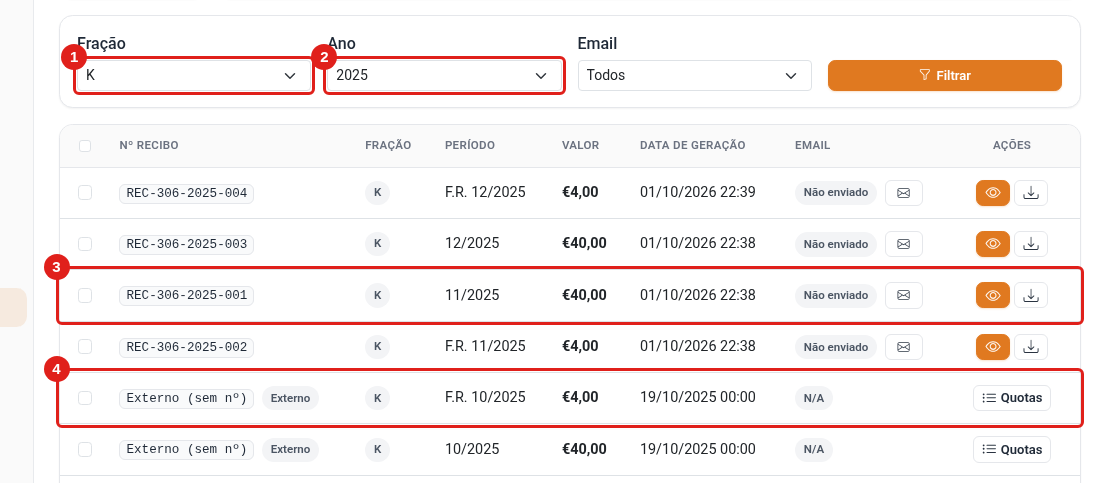Select checkbox of Externo row with period 10/2025

[x=85, y=449]
